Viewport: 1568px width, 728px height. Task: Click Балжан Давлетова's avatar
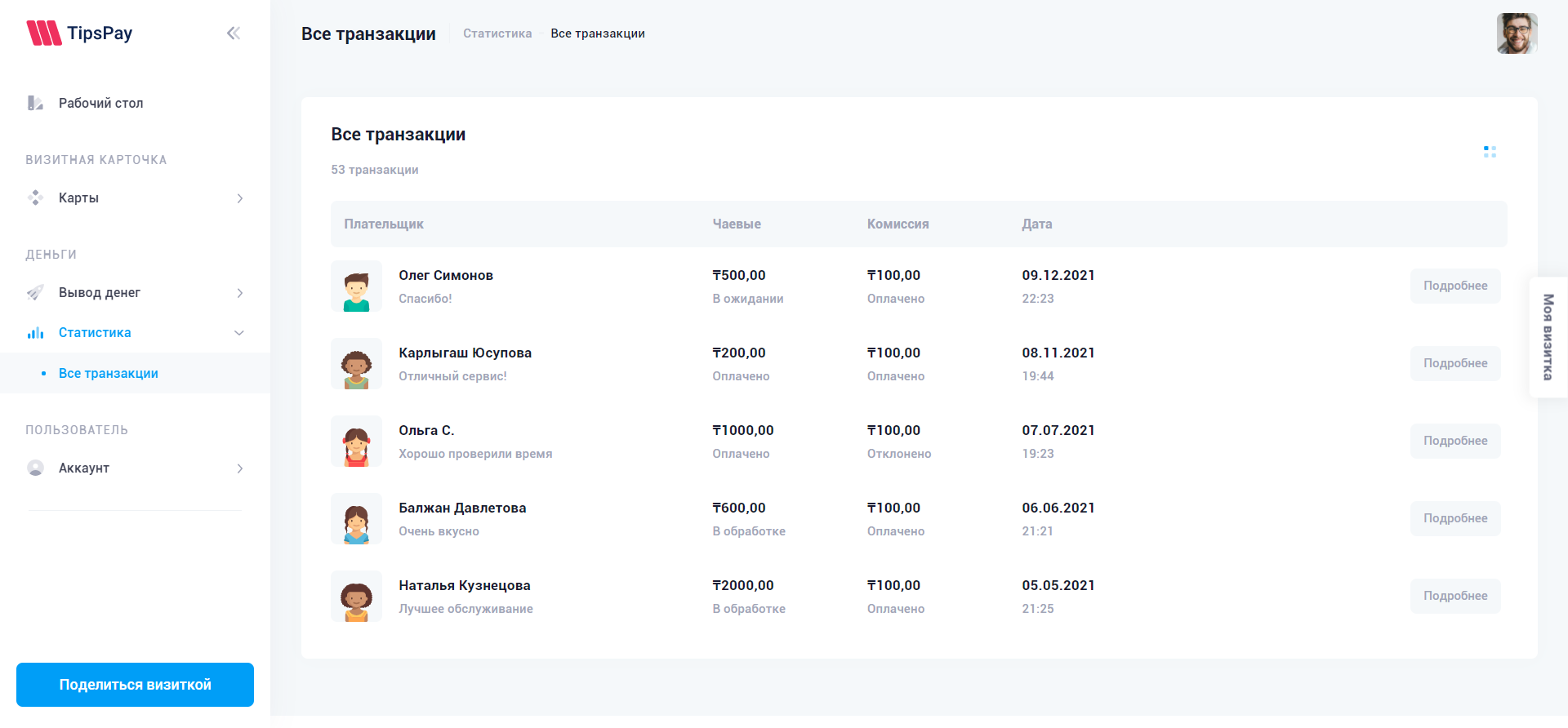(x=356, y=518)
